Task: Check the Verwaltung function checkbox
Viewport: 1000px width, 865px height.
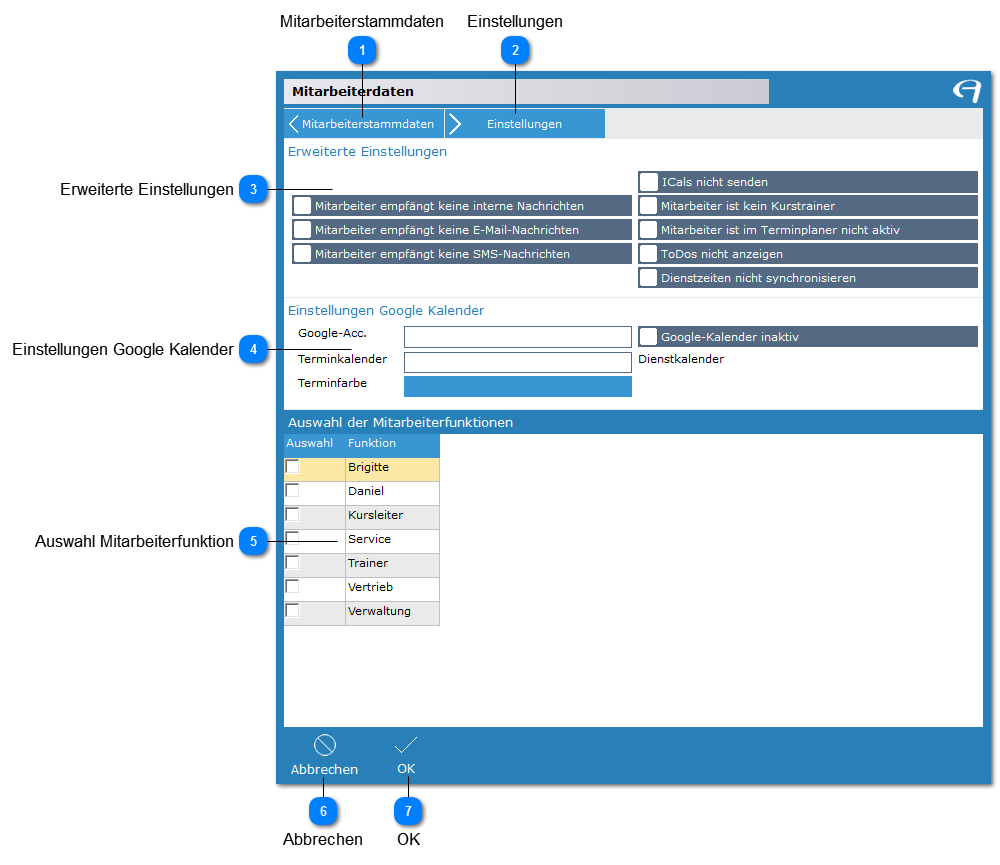Action: [293, 610]
